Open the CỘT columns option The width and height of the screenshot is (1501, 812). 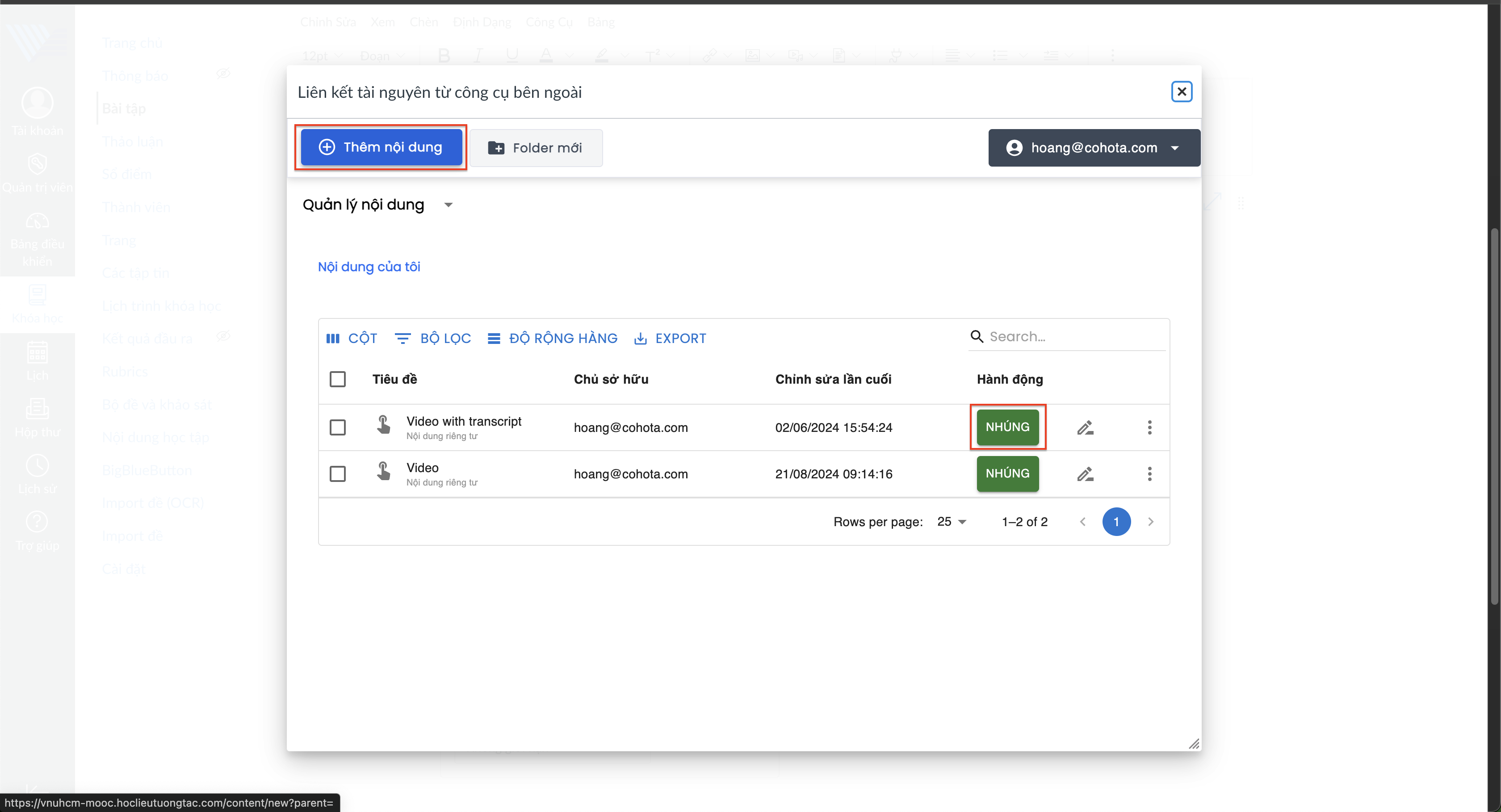click(x=352, y=339)
